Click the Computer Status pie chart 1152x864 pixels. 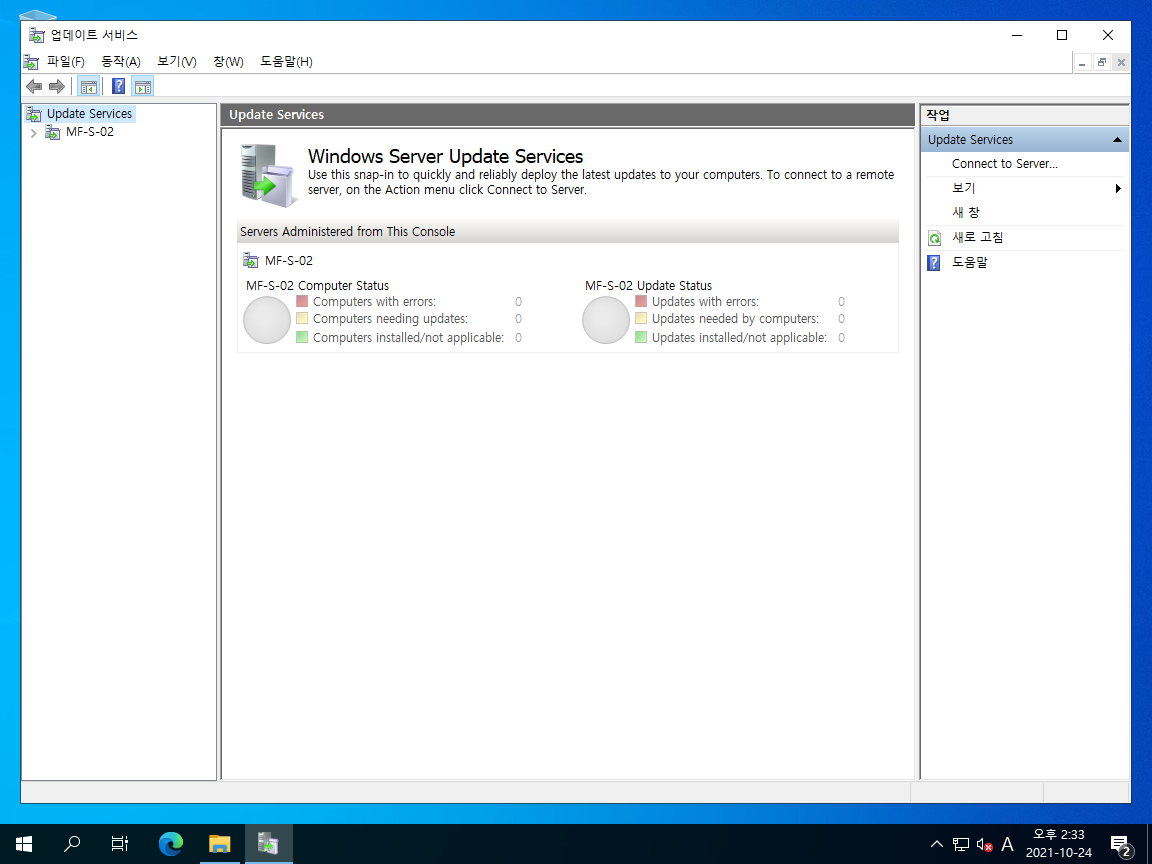click(267, 320)
